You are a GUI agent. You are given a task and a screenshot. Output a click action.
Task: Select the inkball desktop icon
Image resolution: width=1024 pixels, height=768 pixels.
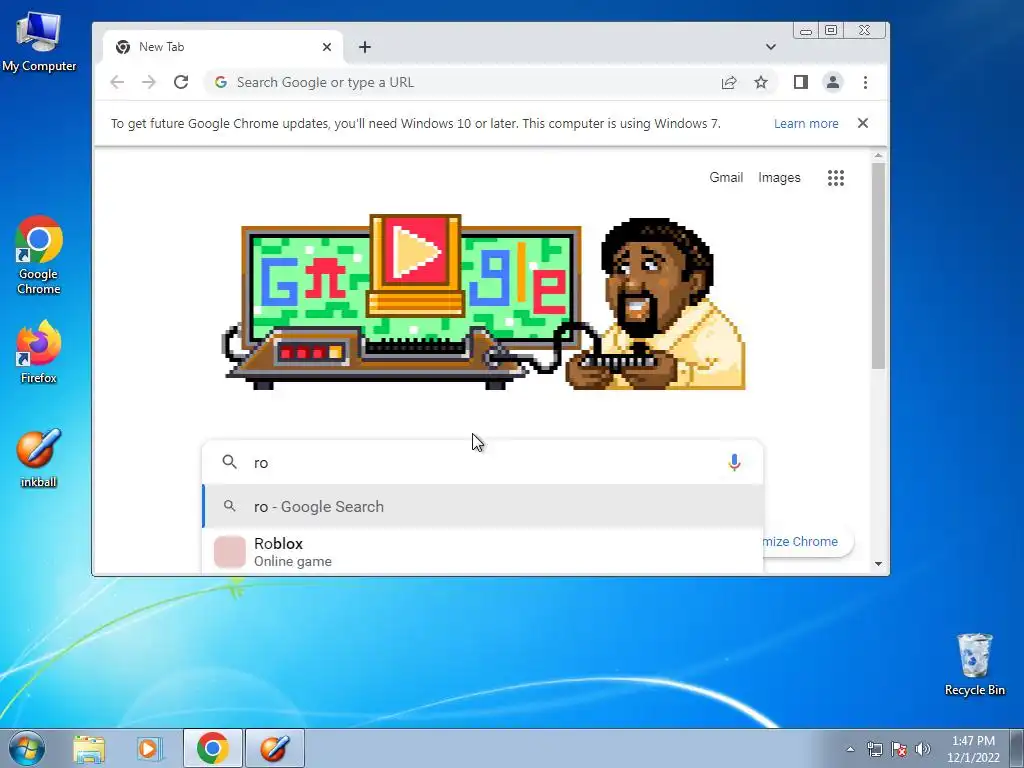click(39, 458)
